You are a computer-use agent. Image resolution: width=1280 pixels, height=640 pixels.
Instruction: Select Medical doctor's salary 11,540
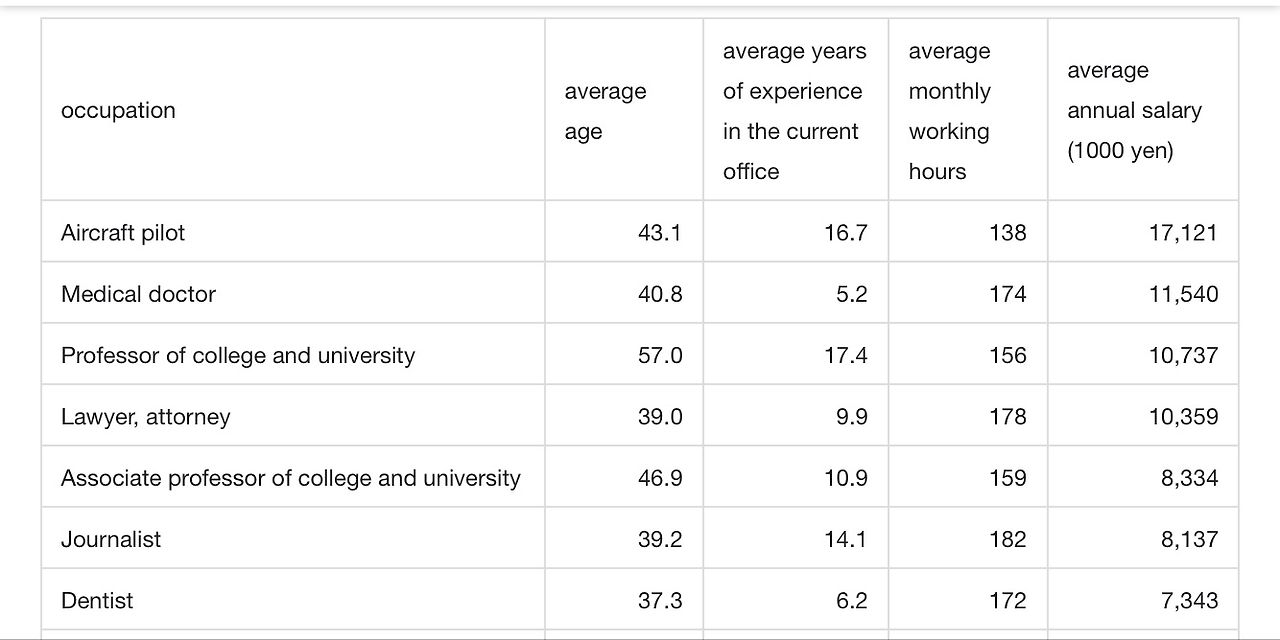[1184, 294]
